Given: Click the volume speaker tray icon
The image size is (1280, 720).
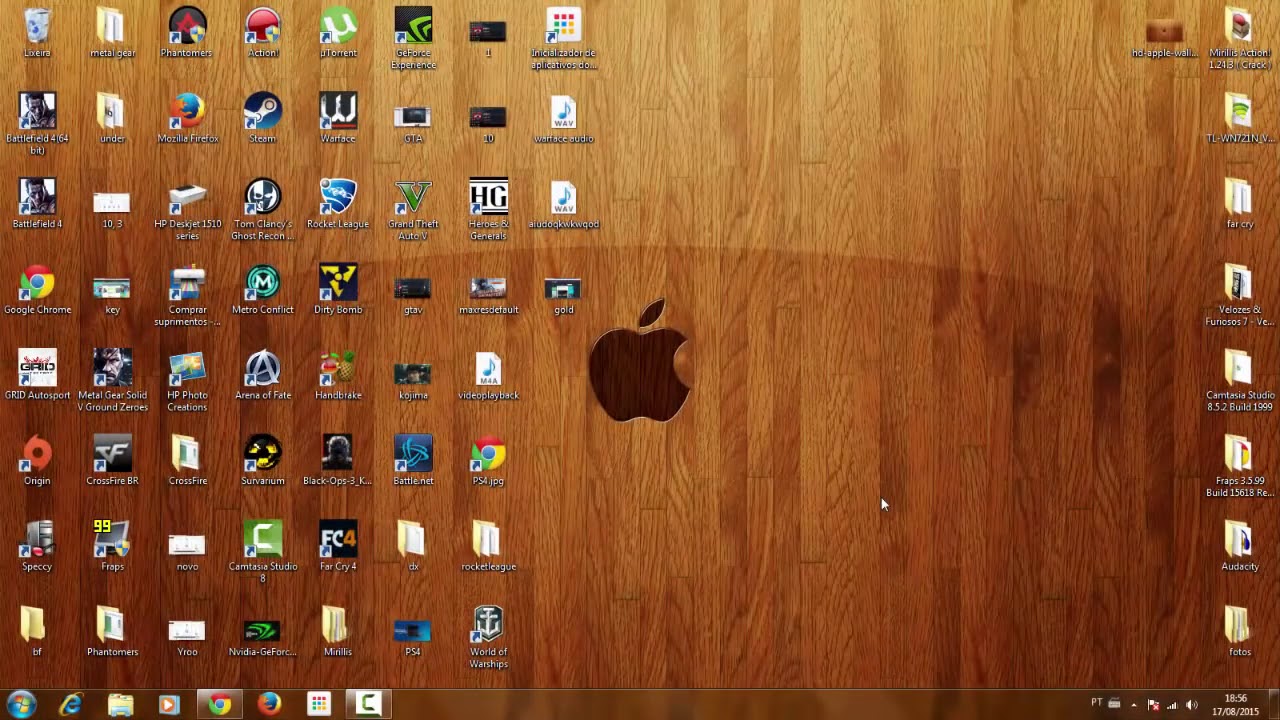Looking at the screenshot, I should coord(1191,705).
